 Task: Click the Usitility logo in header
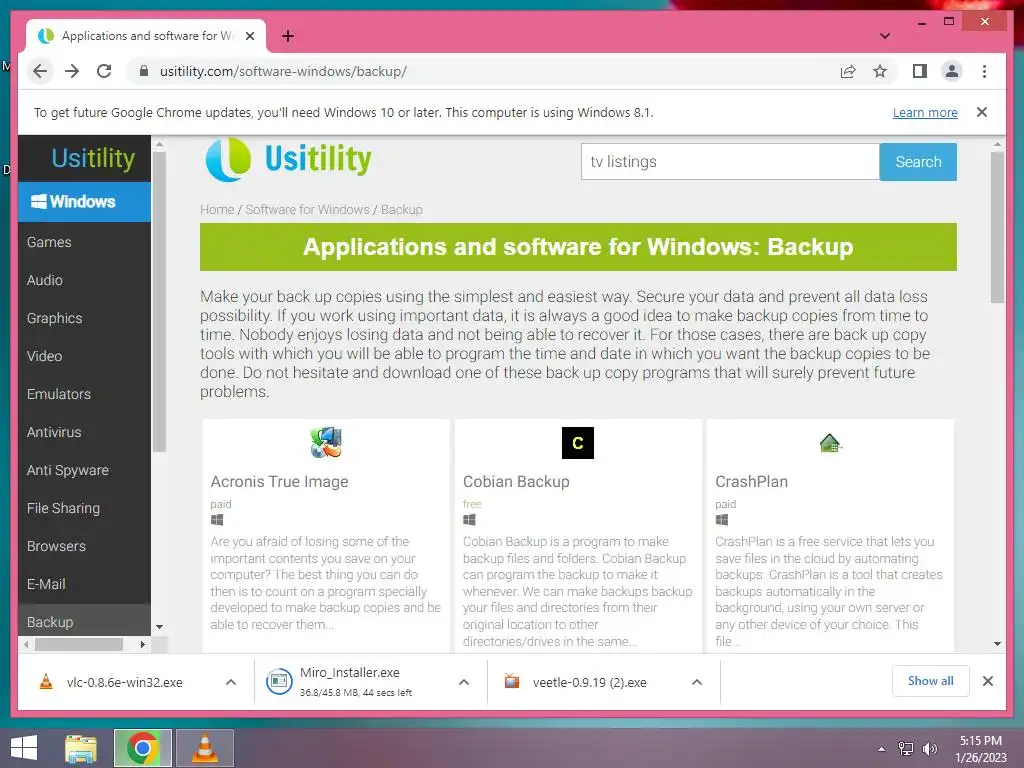[288, 159]
